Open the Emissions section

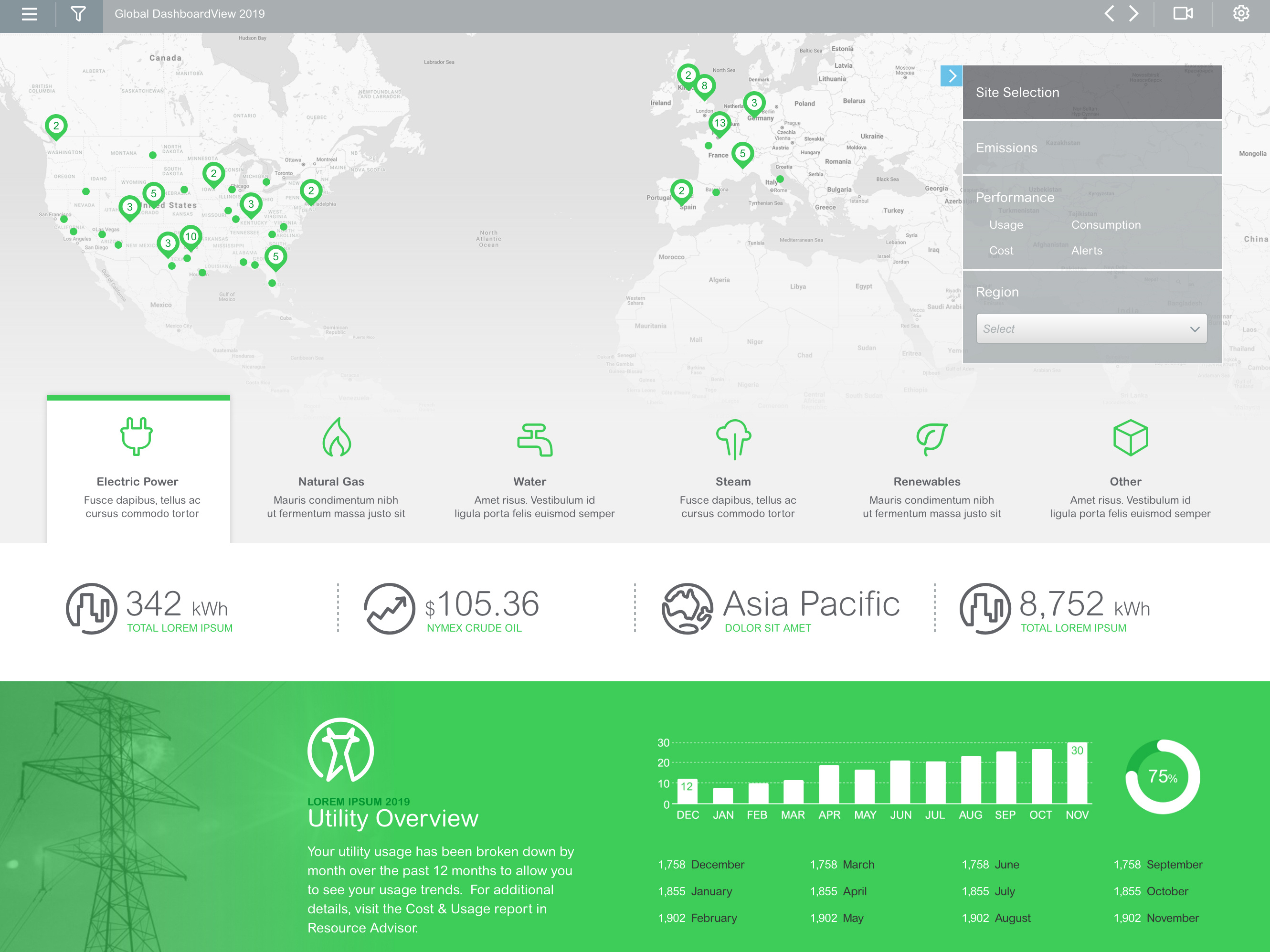[x=1006, y=148]
